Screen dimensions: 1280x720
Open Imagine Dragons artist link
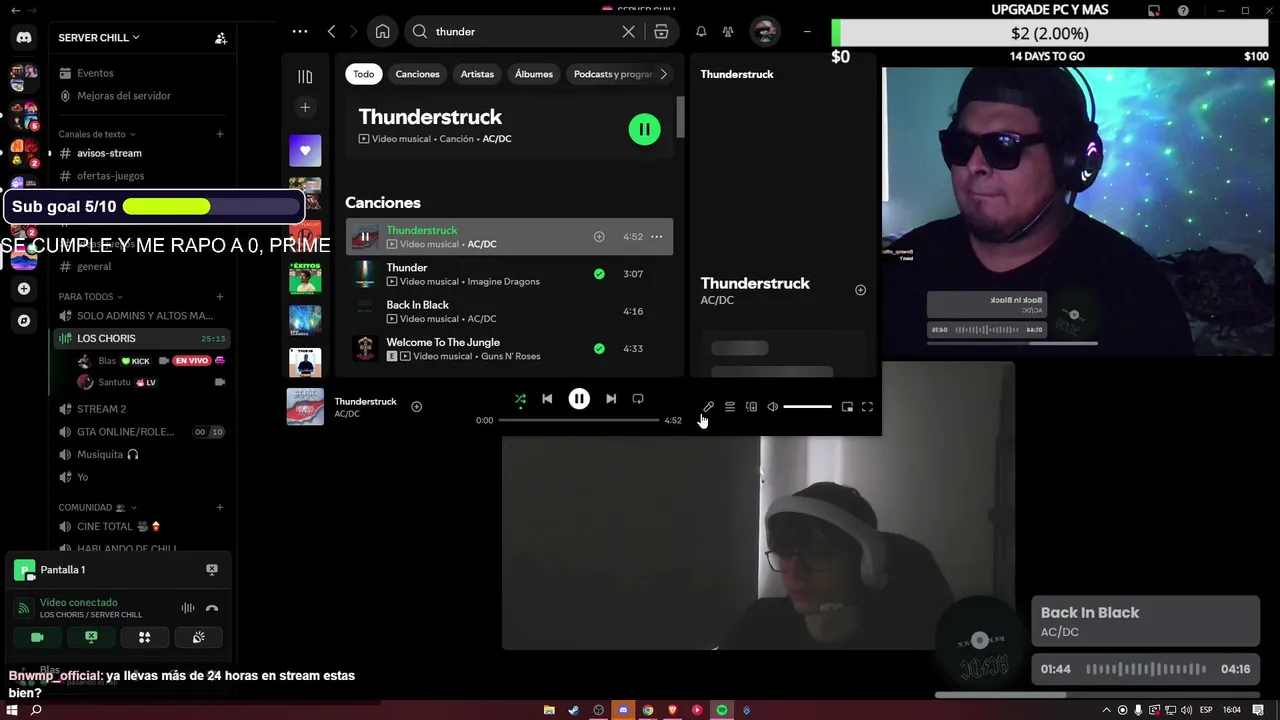click(x=503, y=282)
